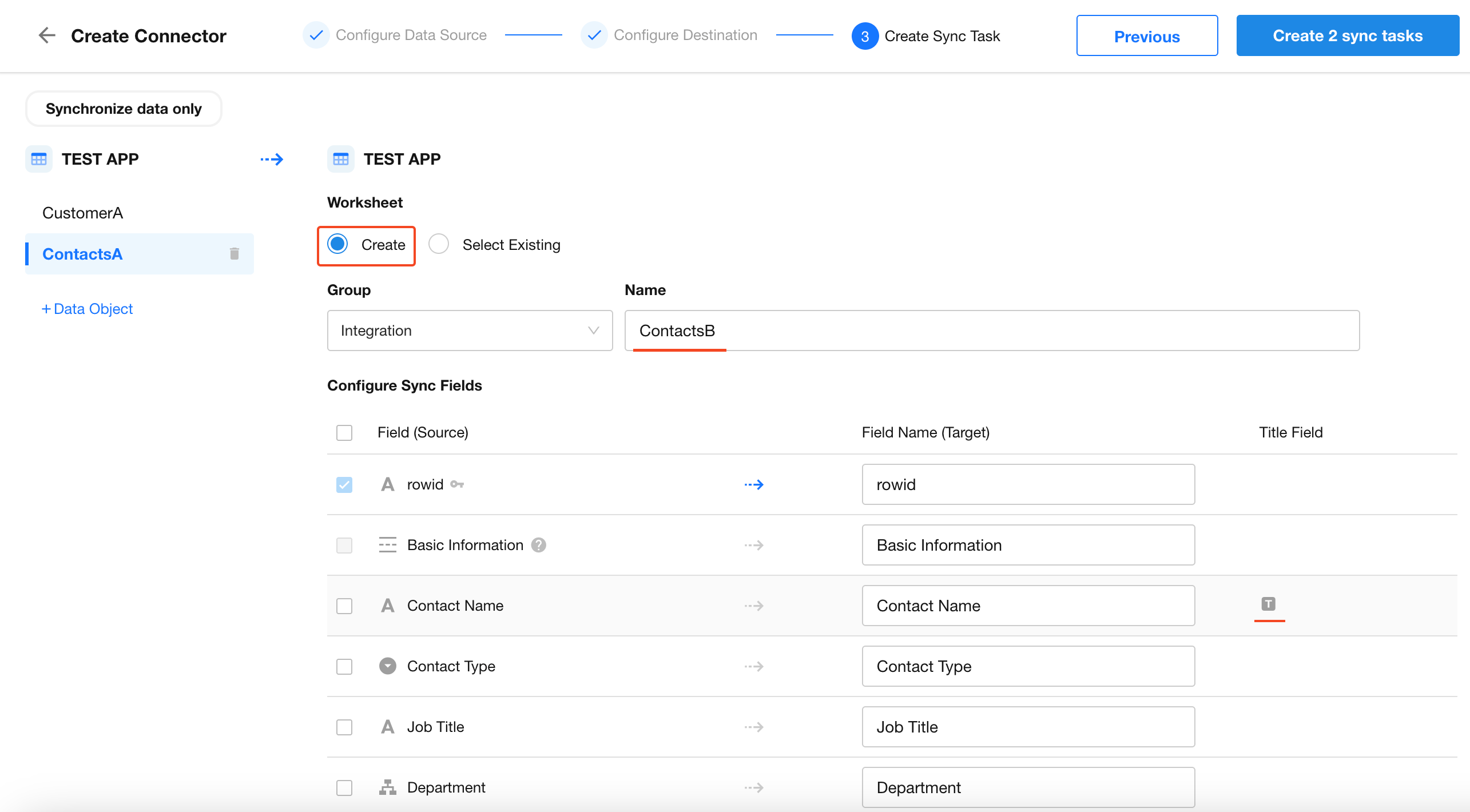Select the Create worksheet radio button

337,244
